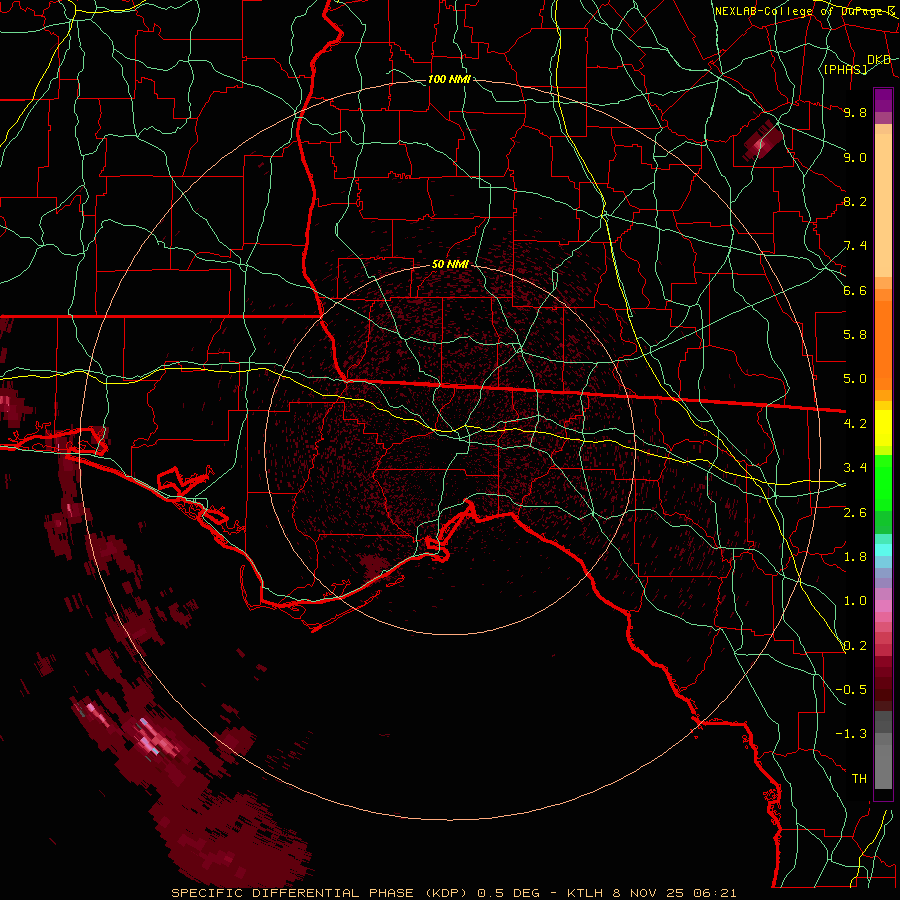Click the "TH" threshold label on the scale
The image size is (900, 900).
859,779
